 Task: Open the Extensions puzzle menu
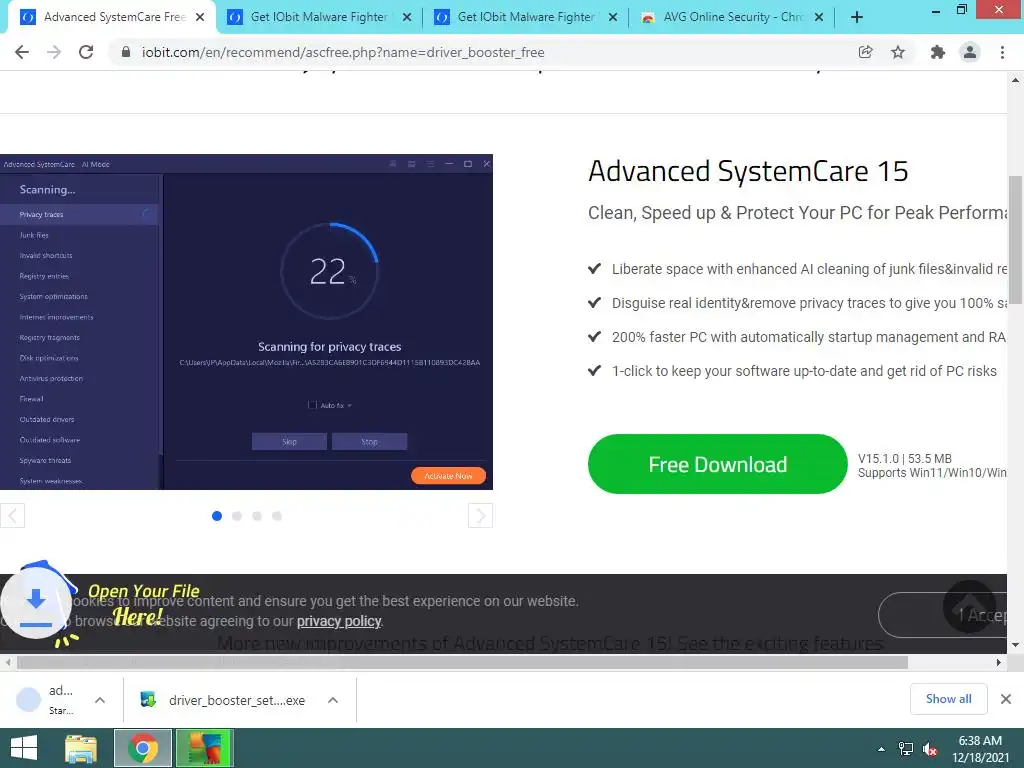point(938,52)
